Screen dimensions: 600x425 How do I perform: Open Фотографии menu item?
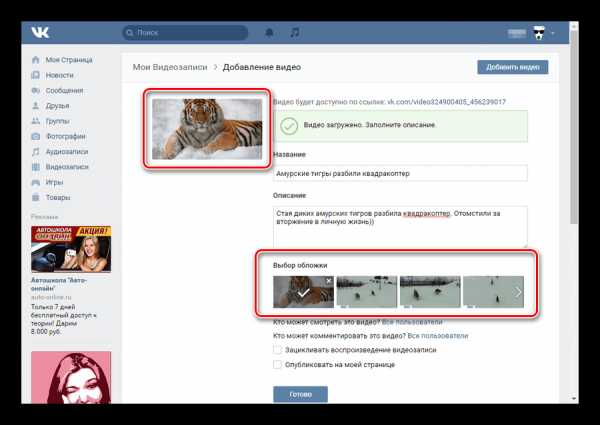pyautogui.click(x=66, y=136)
